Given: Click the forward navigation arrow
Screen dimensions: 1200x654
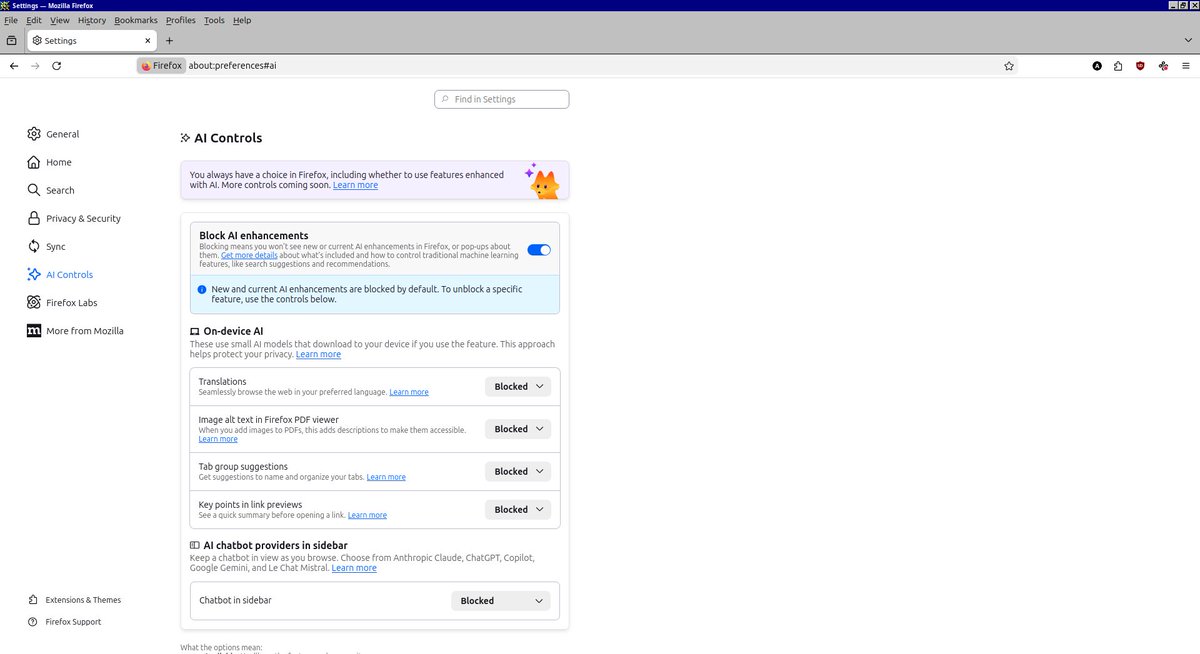Looking at the screenshot, I should 35,66.
